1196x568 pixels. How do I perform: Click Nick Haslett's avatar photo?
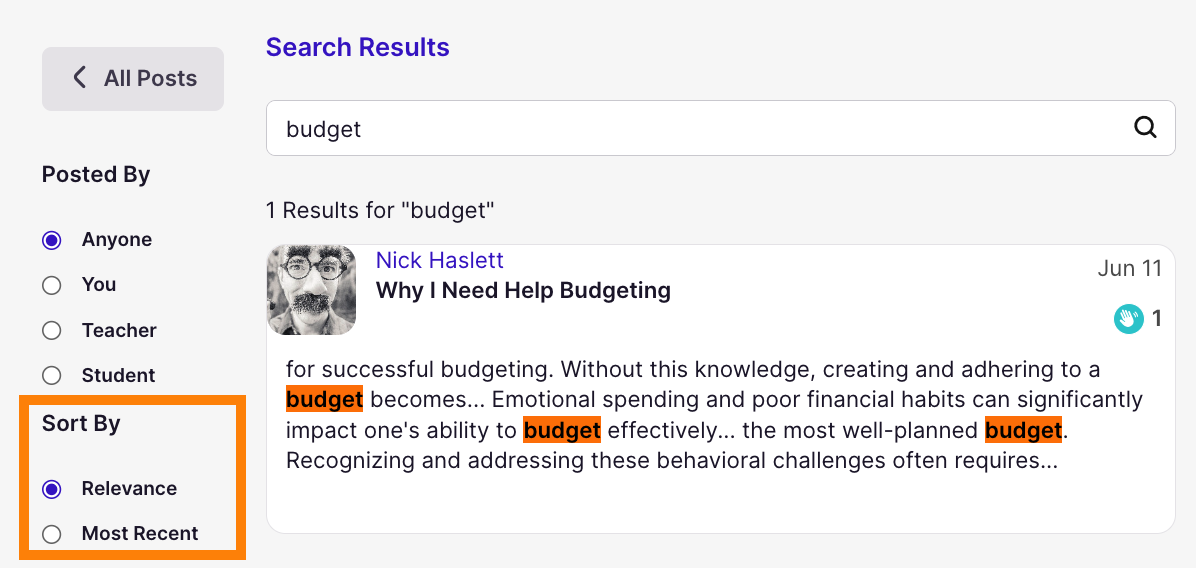click(x=311, y=290)
